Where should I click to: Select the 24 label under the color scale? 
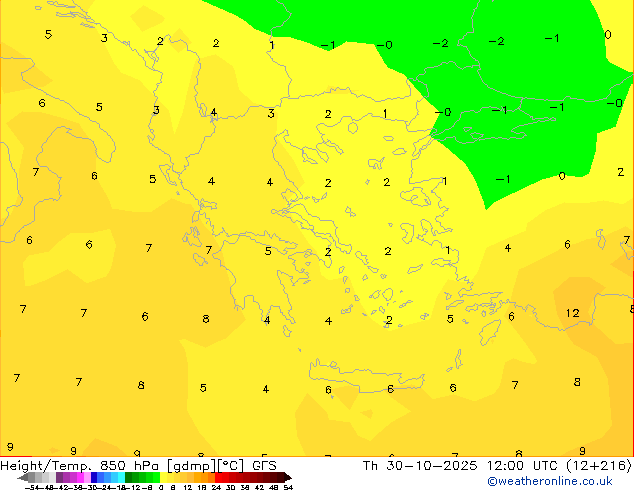coord(216,487)
